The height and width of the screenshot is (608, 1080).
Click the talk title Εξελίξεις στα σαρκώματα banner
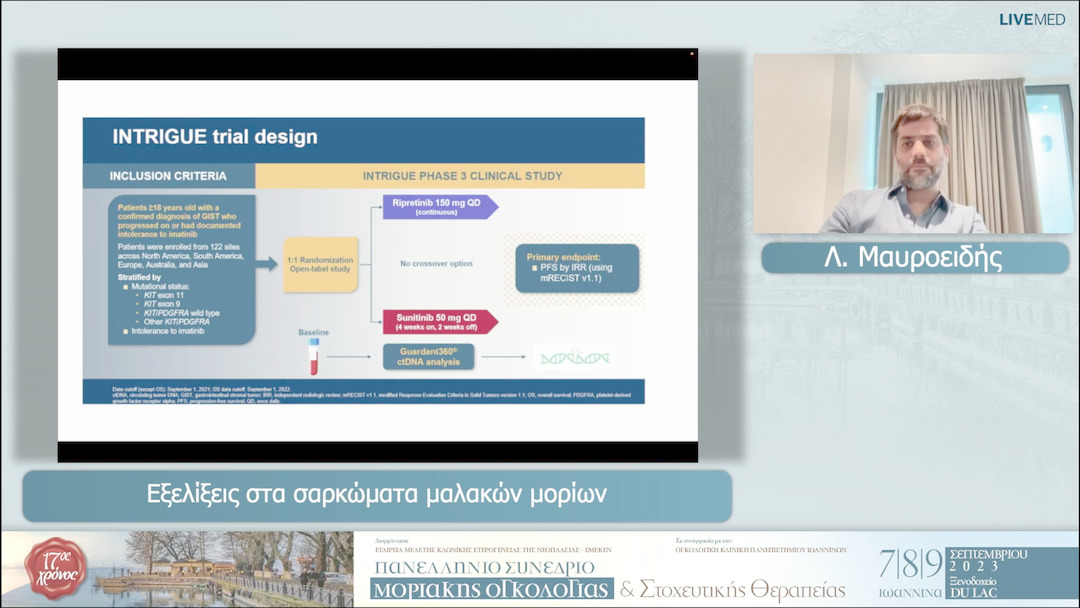pyautogui.click(x=376, y=495)
